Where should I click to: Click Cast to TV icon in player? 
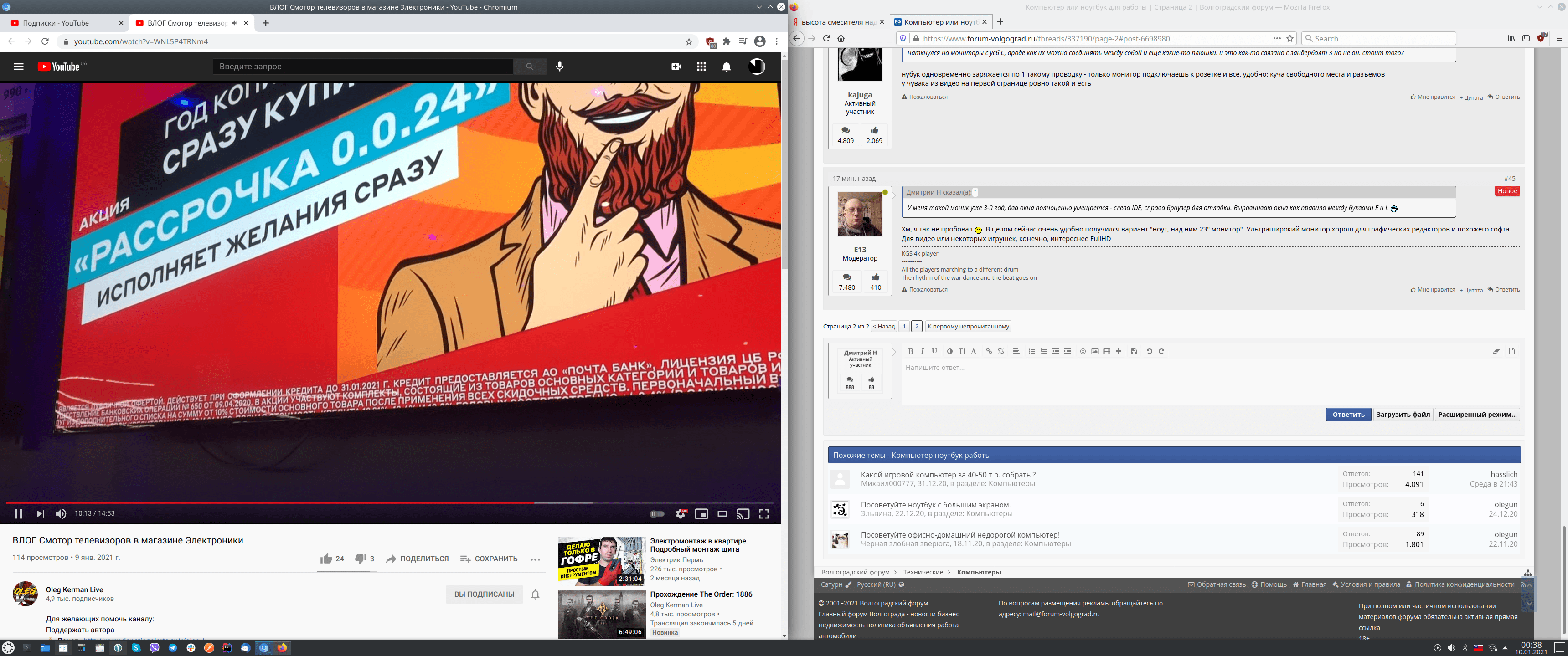click(x=743, y=514)
